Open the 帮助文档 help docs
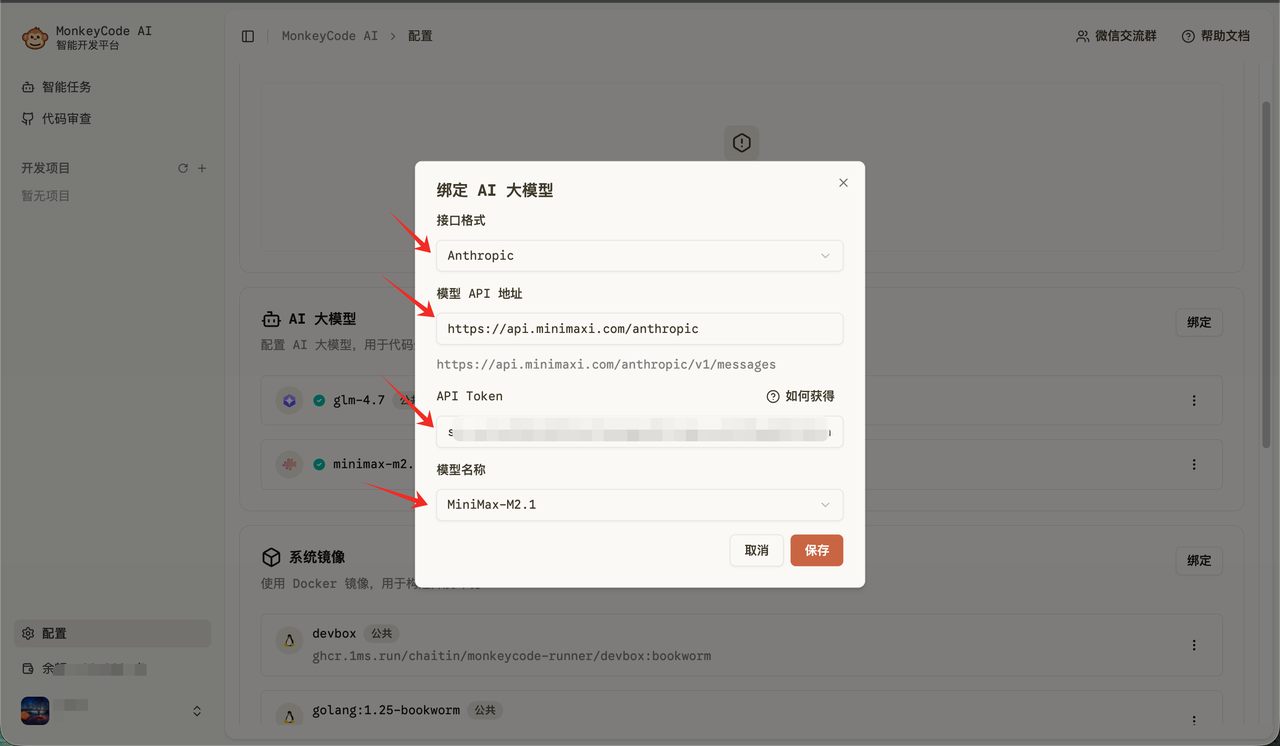 coord(1216,36)
